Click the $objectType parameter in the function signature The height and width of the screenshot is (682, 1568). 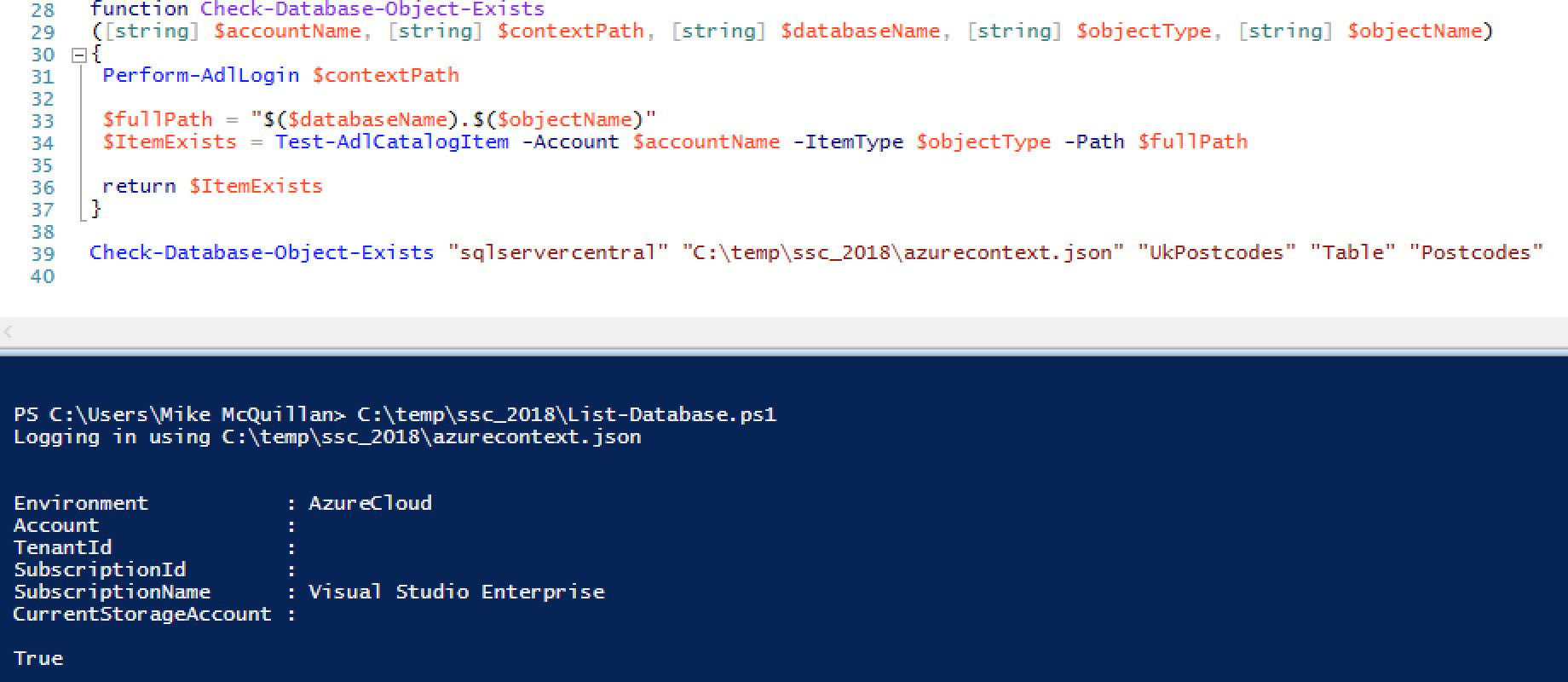pyautogui.click(x=1143, y=32)
